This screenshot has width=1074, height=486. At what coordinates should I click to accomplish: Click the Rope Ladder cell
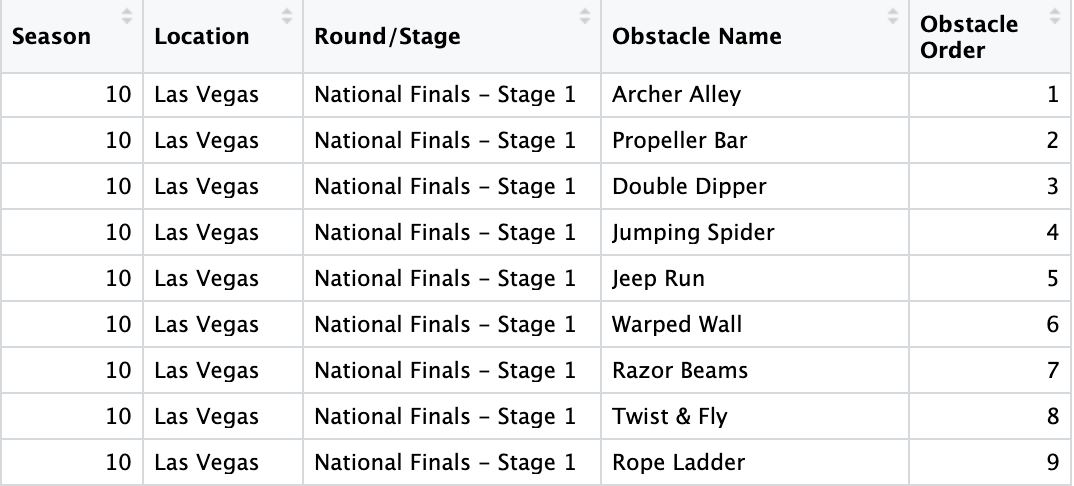678,463
